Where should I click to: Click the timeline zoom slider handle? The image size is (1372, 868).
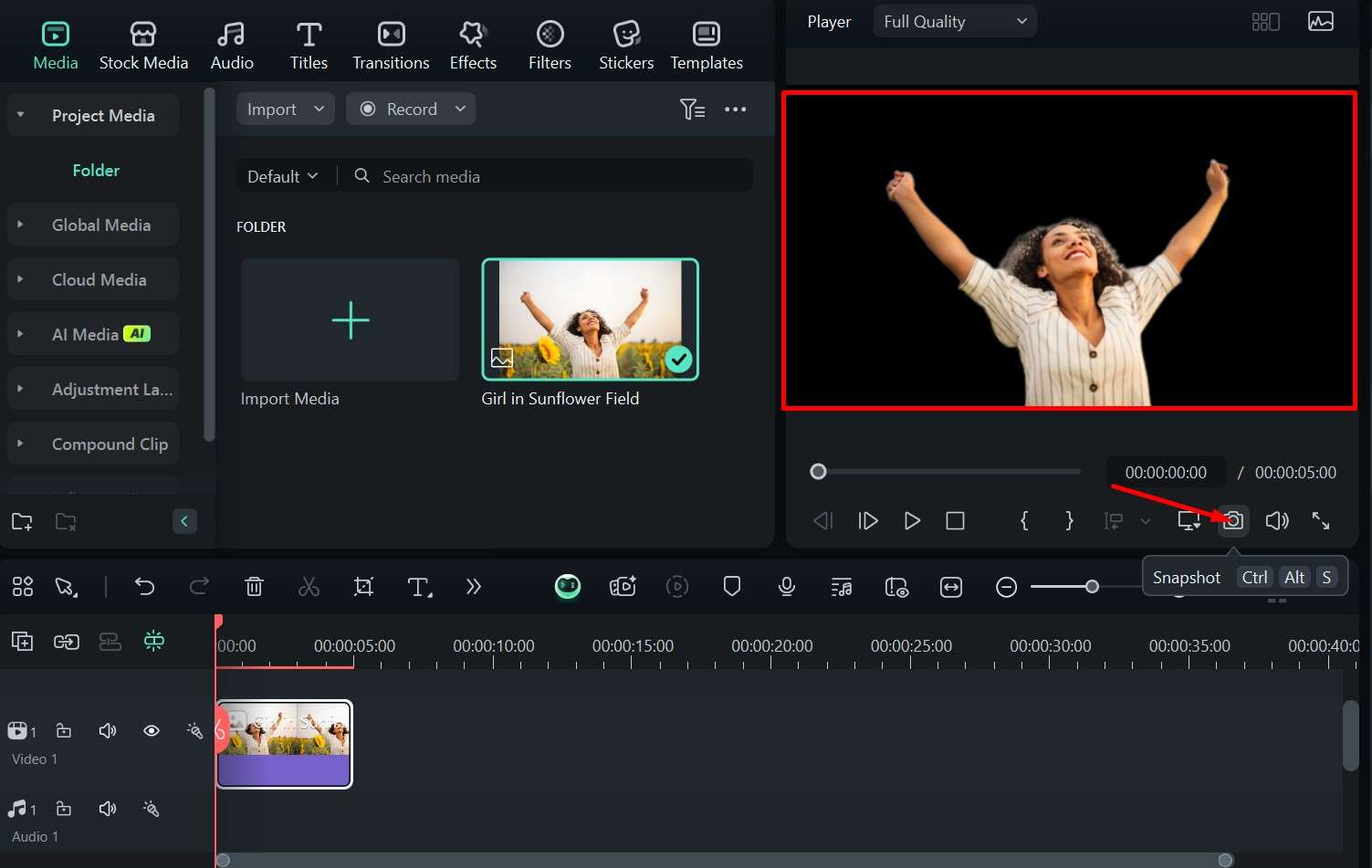pos(1092,587)
